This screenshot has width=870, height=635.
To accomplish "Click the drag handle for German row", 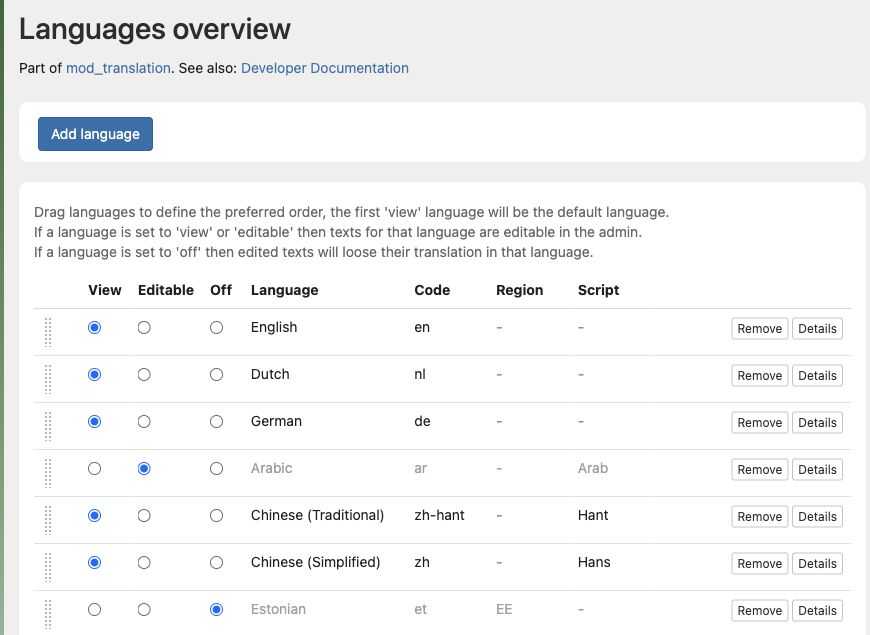I will click(48, 426).
